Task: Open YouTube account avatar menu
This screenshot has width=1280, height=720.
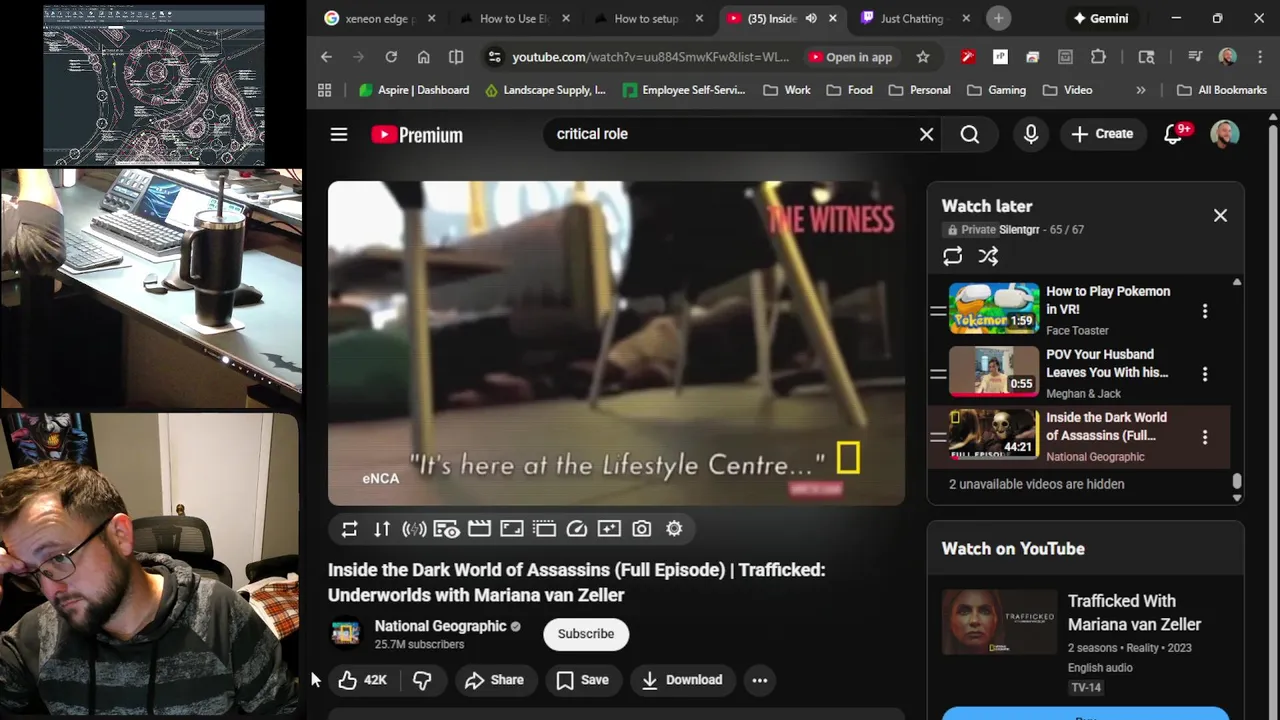Action: (x=1225, y=134)
